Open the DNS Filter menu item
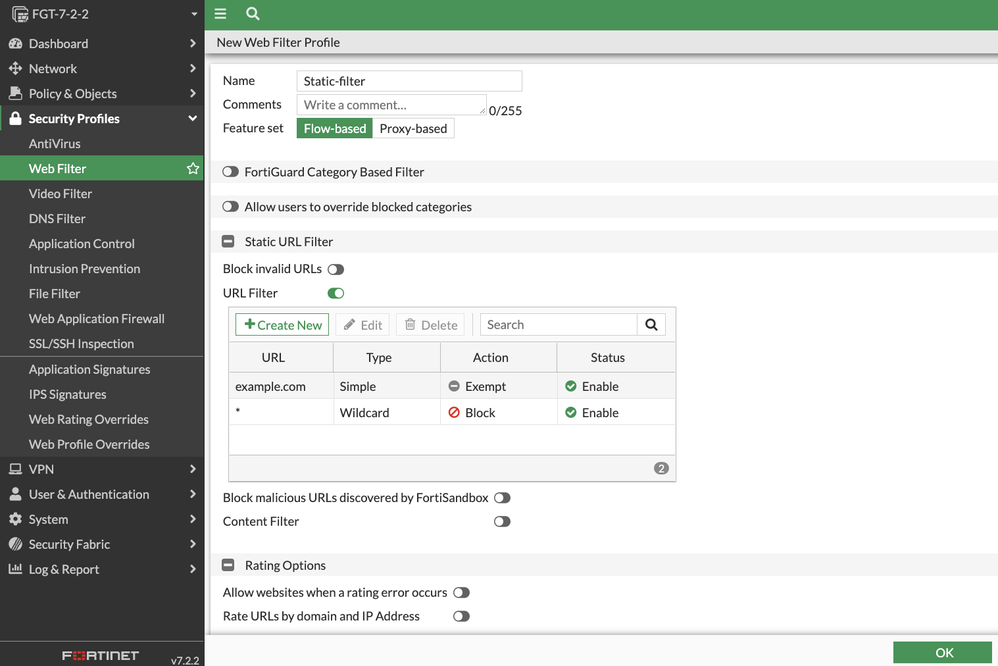Viewport: 998px width, 666px height. (x=57, y=219)
